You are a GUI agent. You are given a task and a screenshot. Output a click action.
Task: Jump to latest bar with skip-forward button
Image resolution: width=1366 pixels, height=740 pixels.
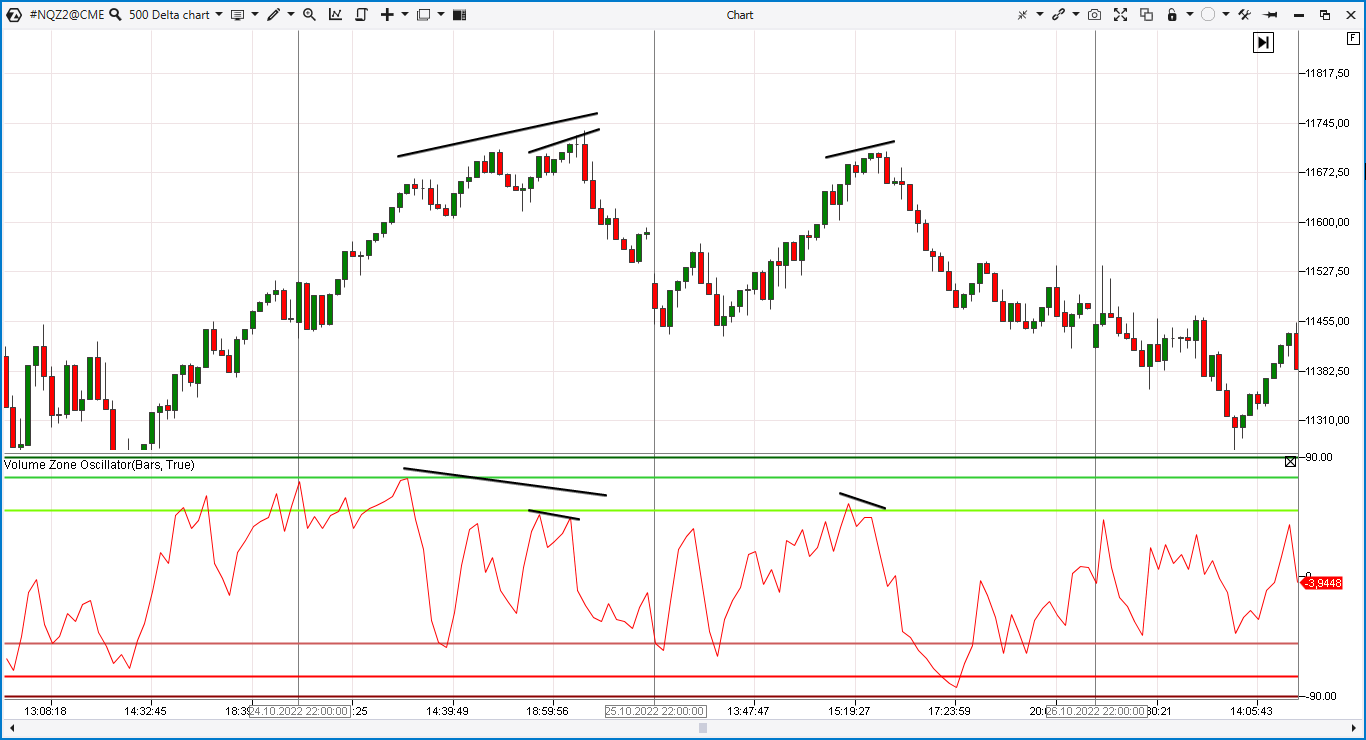1263,42
